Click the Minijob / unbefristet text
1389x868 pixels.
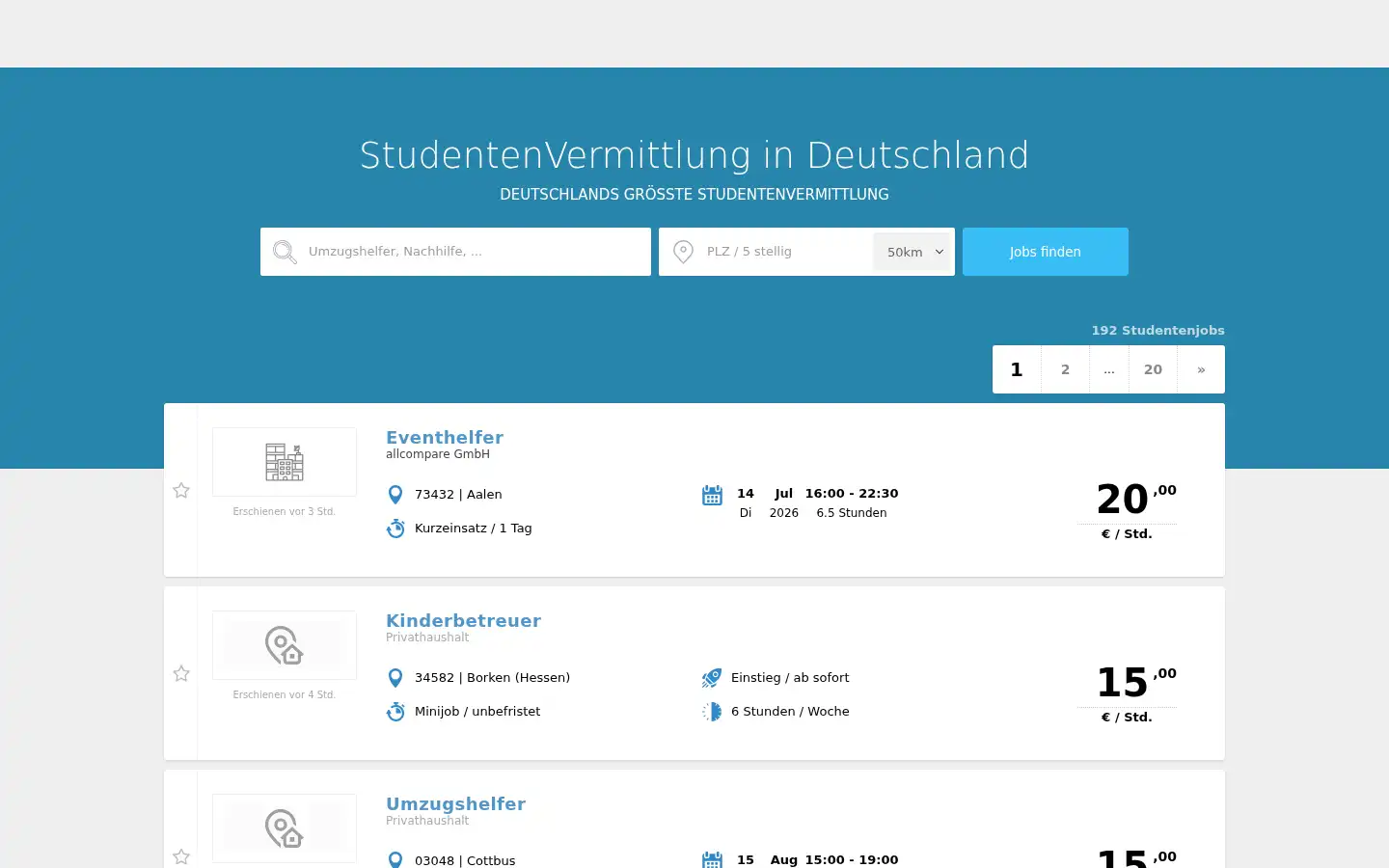coord(477,712)
